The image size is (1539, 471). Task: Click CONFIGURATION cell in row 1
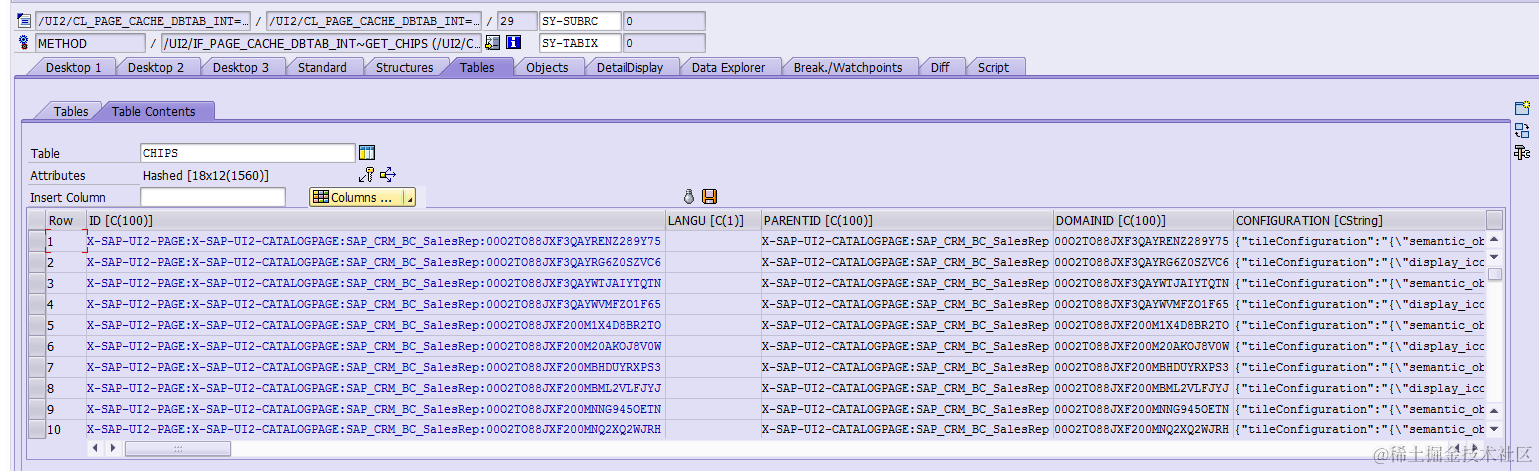point(1359,241)
